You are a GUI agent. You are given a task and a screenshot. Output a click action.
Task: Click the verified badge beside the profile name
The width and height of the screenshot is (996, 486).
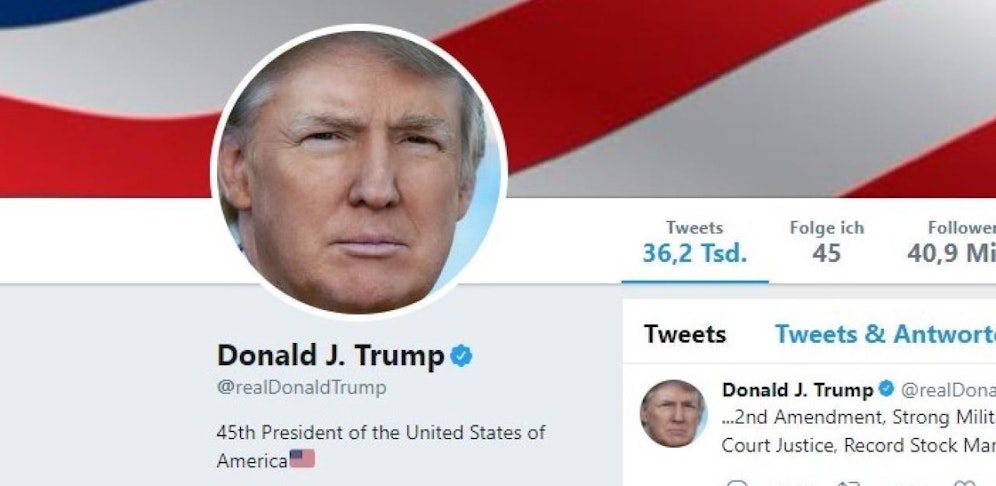tap(461, 356)
